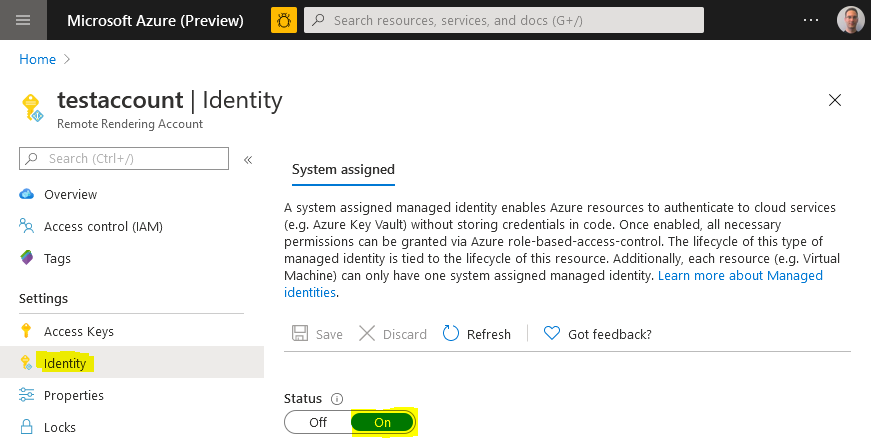Collapse the left navigation menu

[x=248, y=159]
